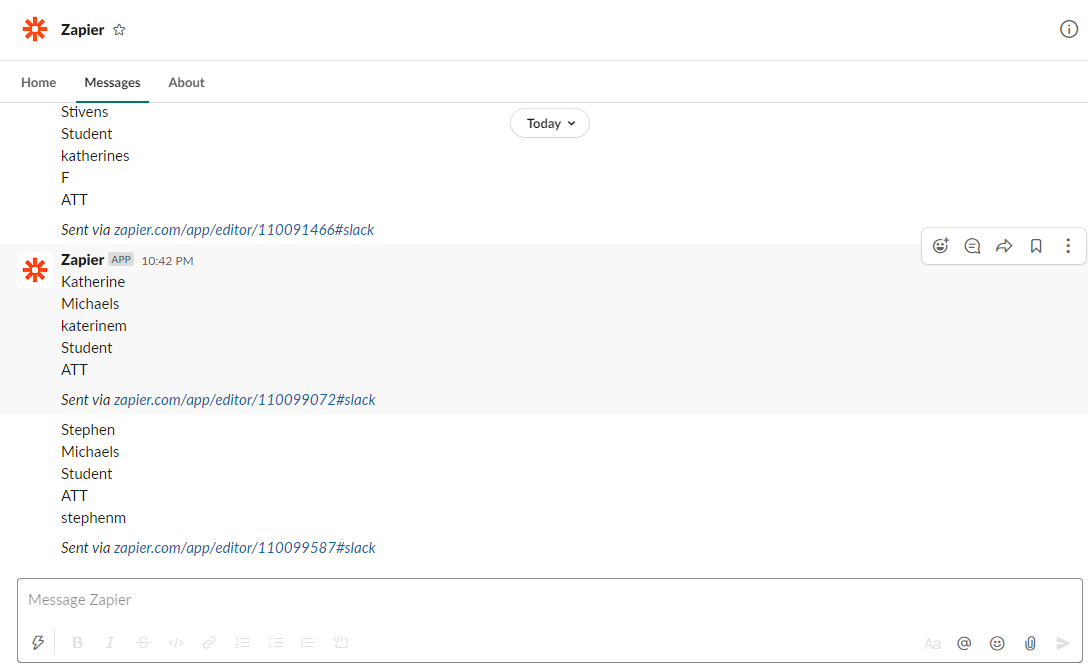The height and width of the screenshot is (671, 1088).
Task: Toggle code block formatting
Action: click(x=341, y=643)
